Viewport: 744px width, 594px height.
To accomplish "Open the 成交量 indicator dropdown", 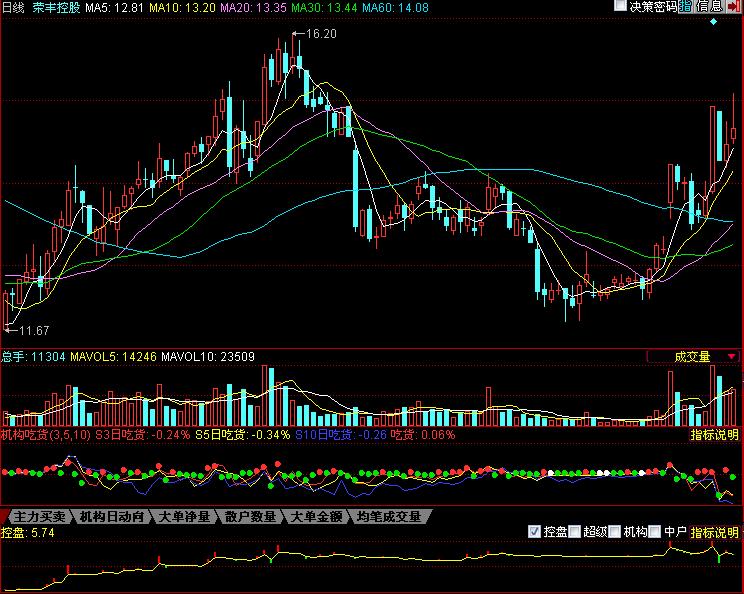I will click(692, 355).
